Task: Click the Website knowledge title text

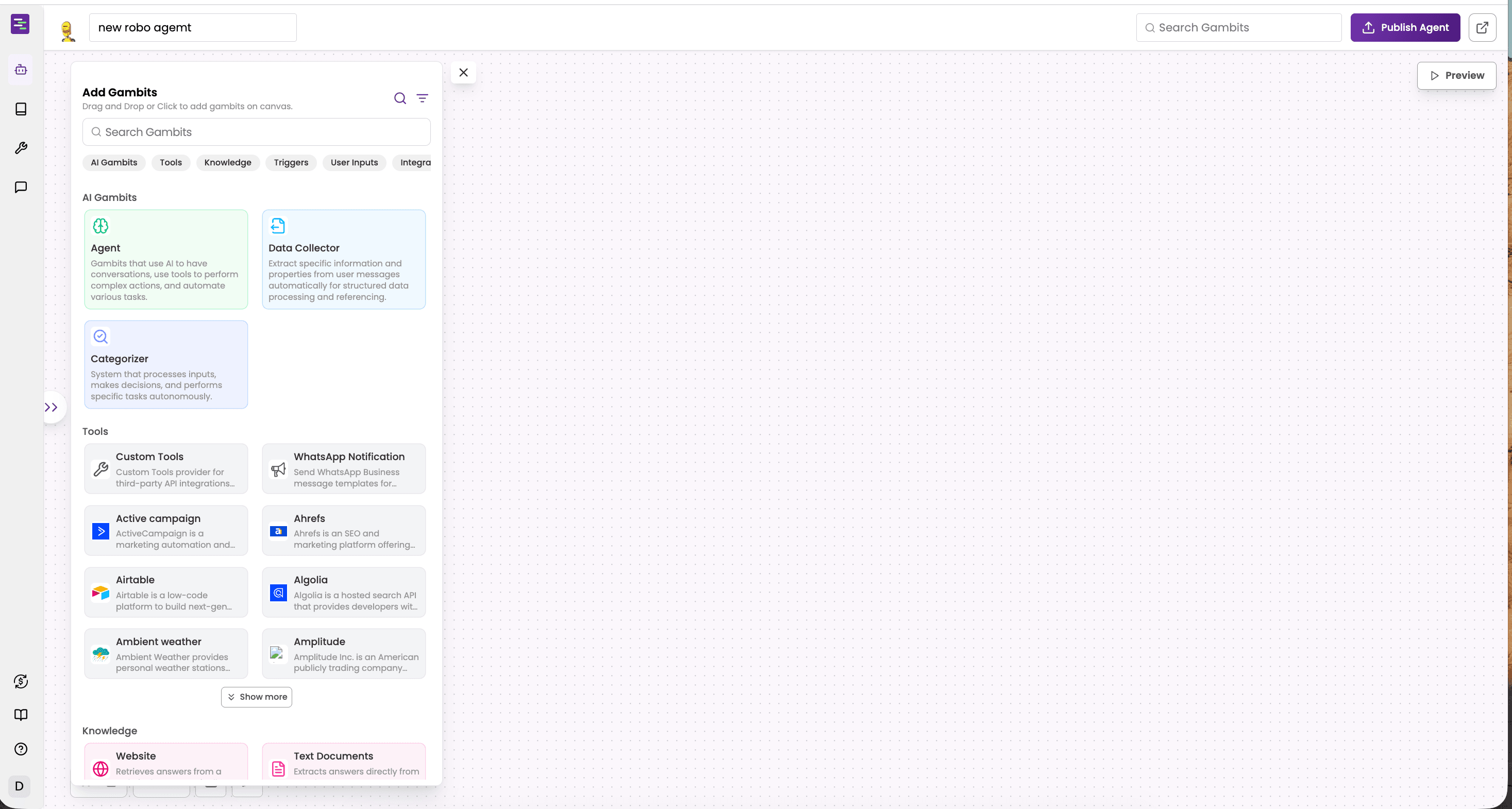Action: pos(136,756)
